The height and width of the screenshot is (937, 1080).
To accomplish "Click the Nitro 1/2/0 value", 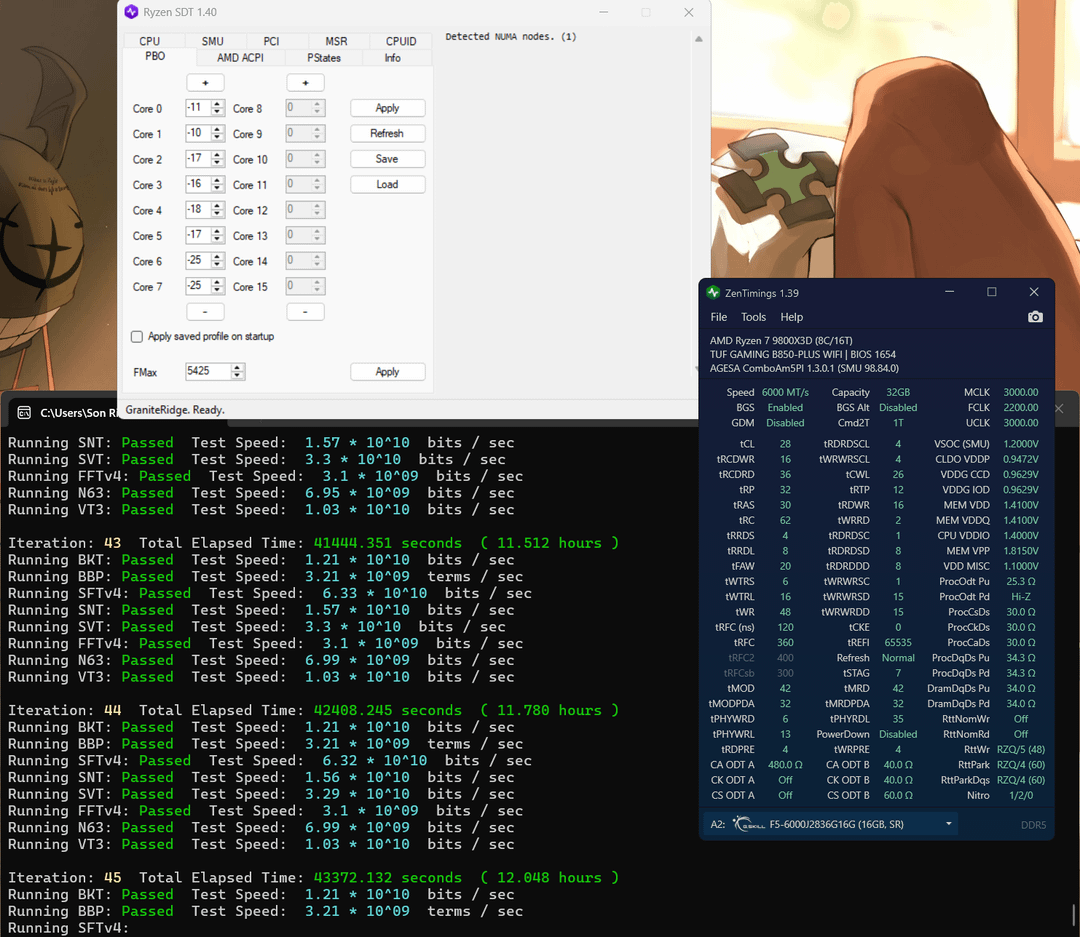I will (1021, 795).
